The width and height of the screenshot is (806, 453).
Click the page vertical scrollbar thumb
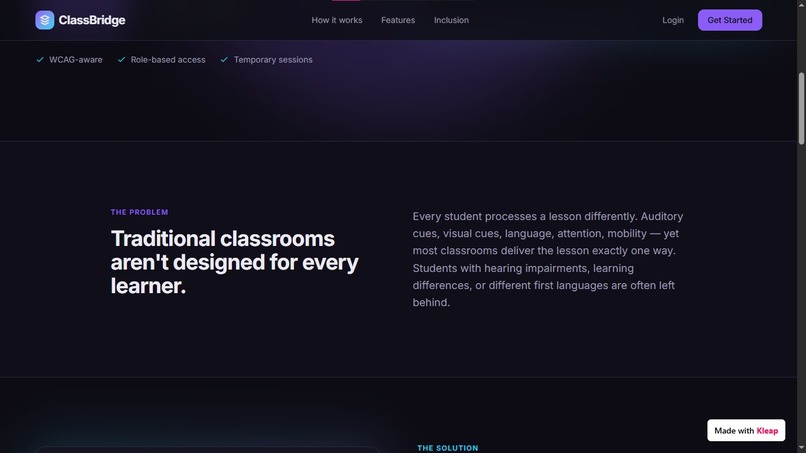(x=801, y=108)
